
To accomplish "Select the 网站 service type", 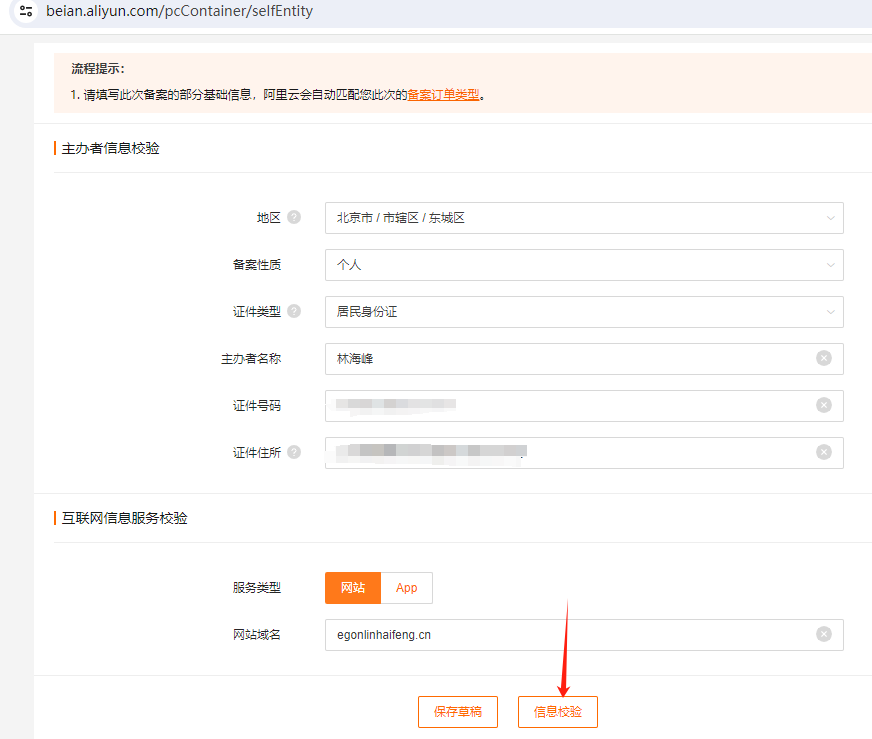I will (352, 588).
